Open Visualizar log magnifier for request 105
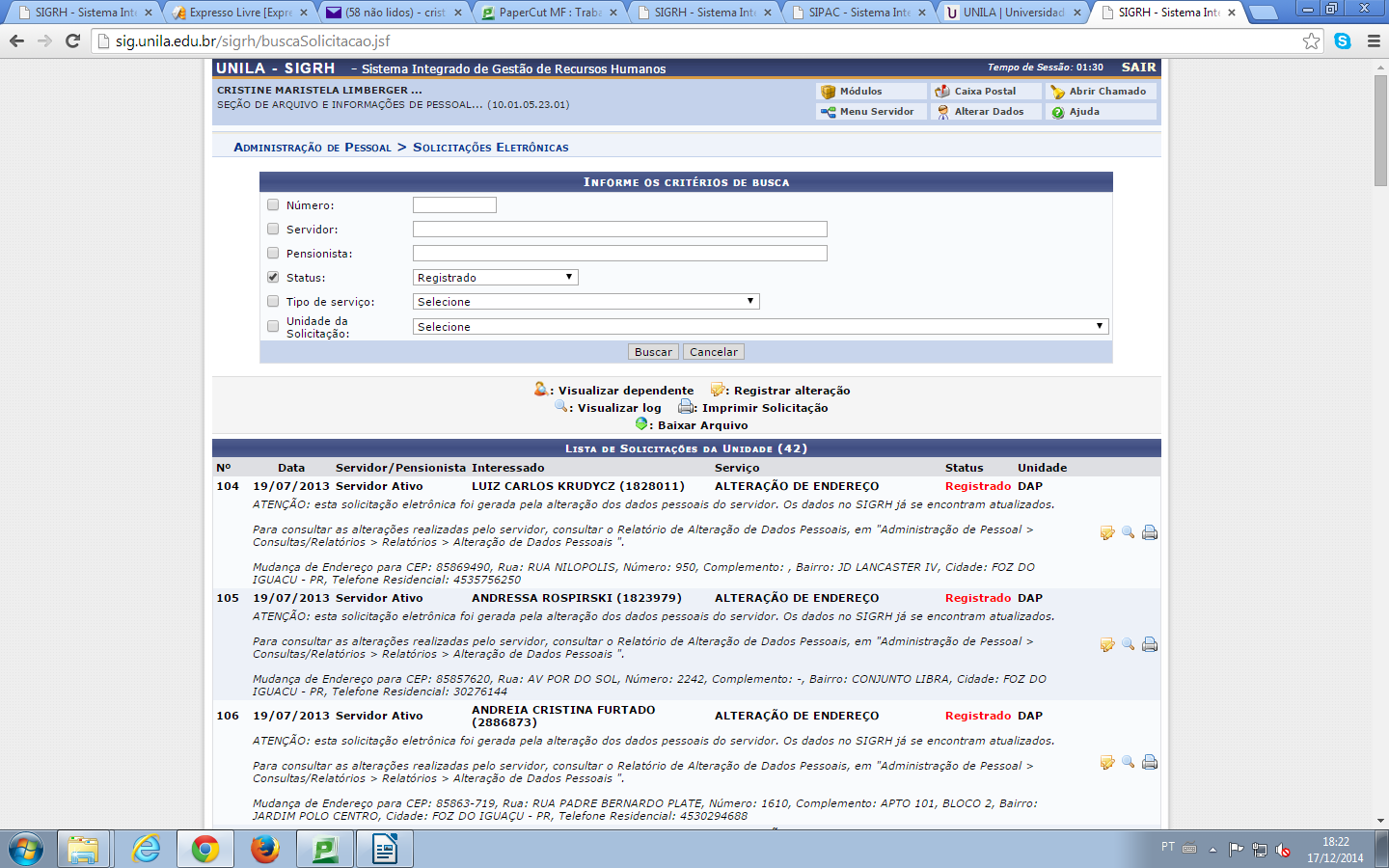Image resolution: width=1389 pixels, height=868 pixels. pos(1128,644)
